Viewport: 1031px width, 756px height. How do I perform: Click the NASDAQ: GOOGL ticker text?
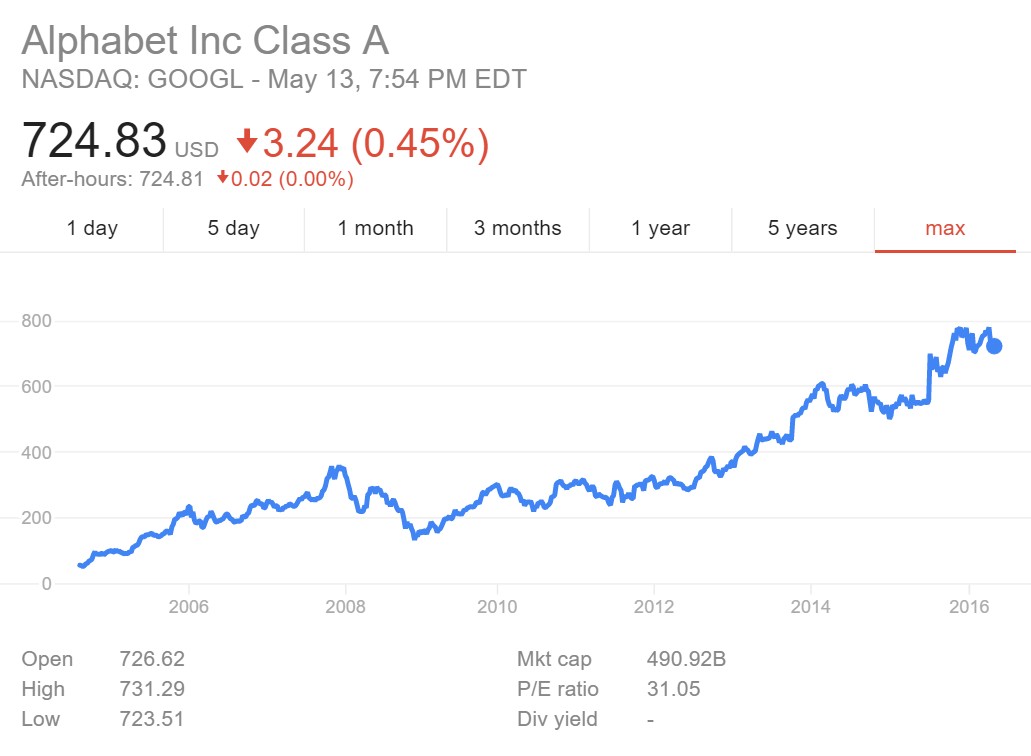click(x=132, y=79)
